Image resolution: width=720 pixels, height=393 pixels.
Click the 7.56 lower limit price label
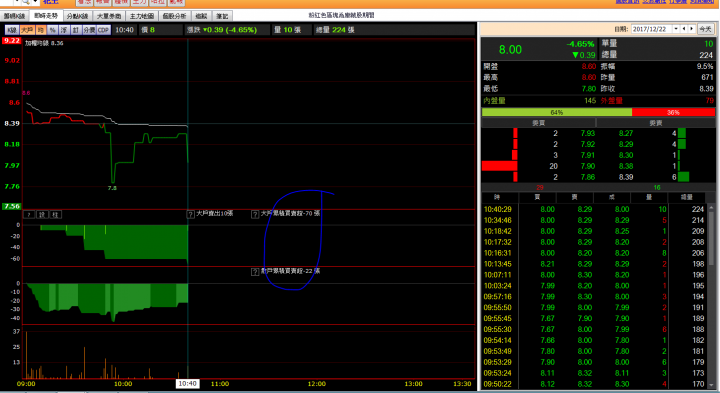11,206
